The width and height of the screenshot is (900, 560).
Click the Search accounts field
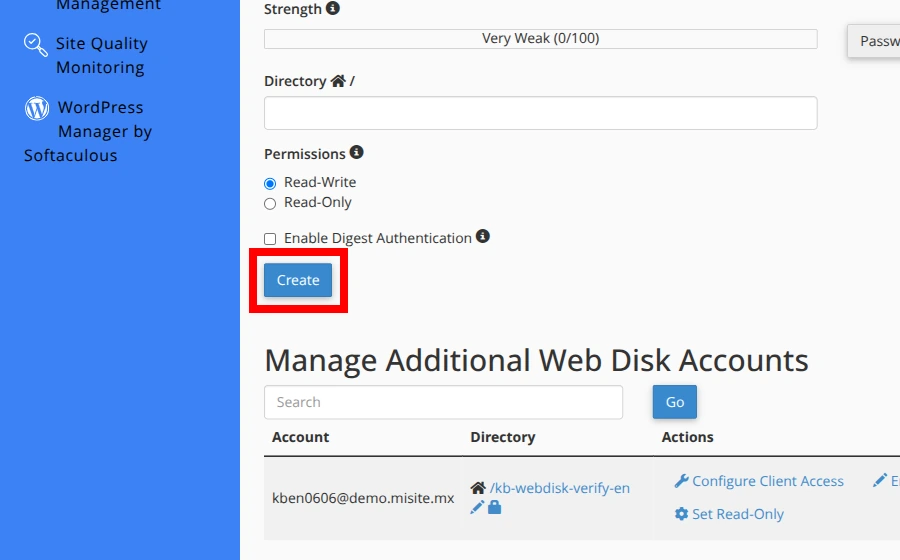(x=443, y=402)
